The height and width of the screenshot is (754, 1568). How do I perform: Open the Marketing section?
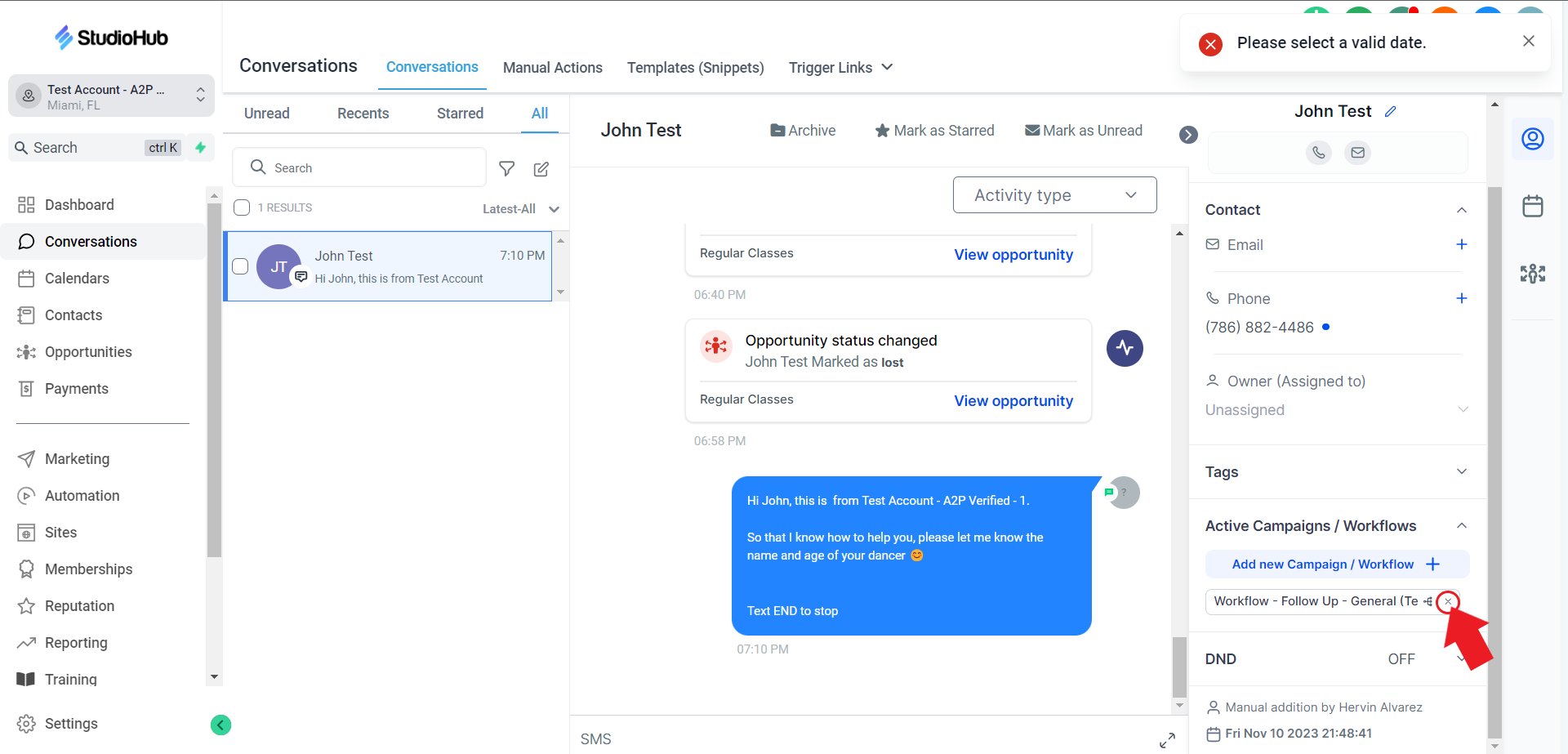coord(77,459)
